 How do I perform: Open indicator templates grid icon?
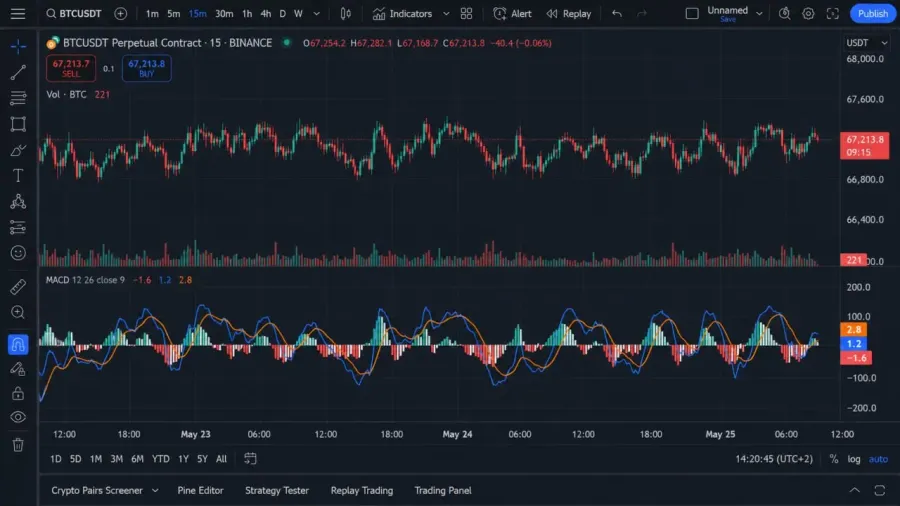pyautogui.click(x=467, y=13)
